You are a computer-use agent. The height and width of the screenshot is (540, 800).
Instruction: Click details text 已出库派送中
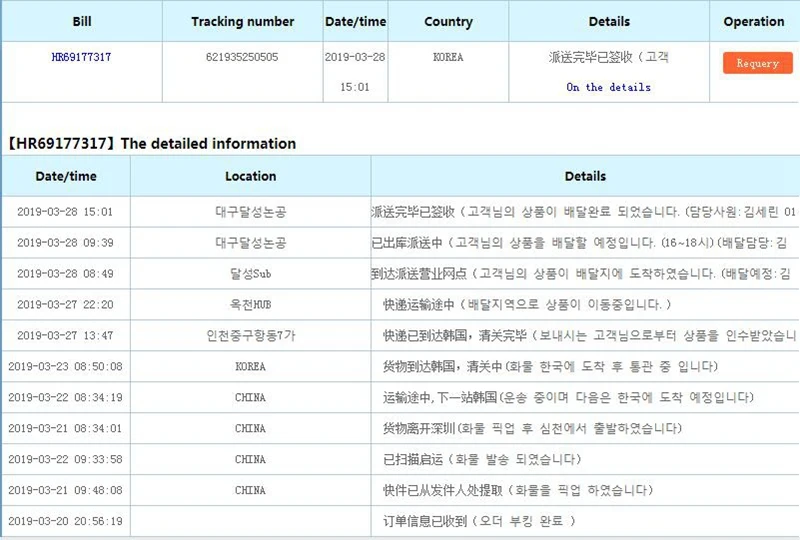pyautogui.click(x=407, y=242)
